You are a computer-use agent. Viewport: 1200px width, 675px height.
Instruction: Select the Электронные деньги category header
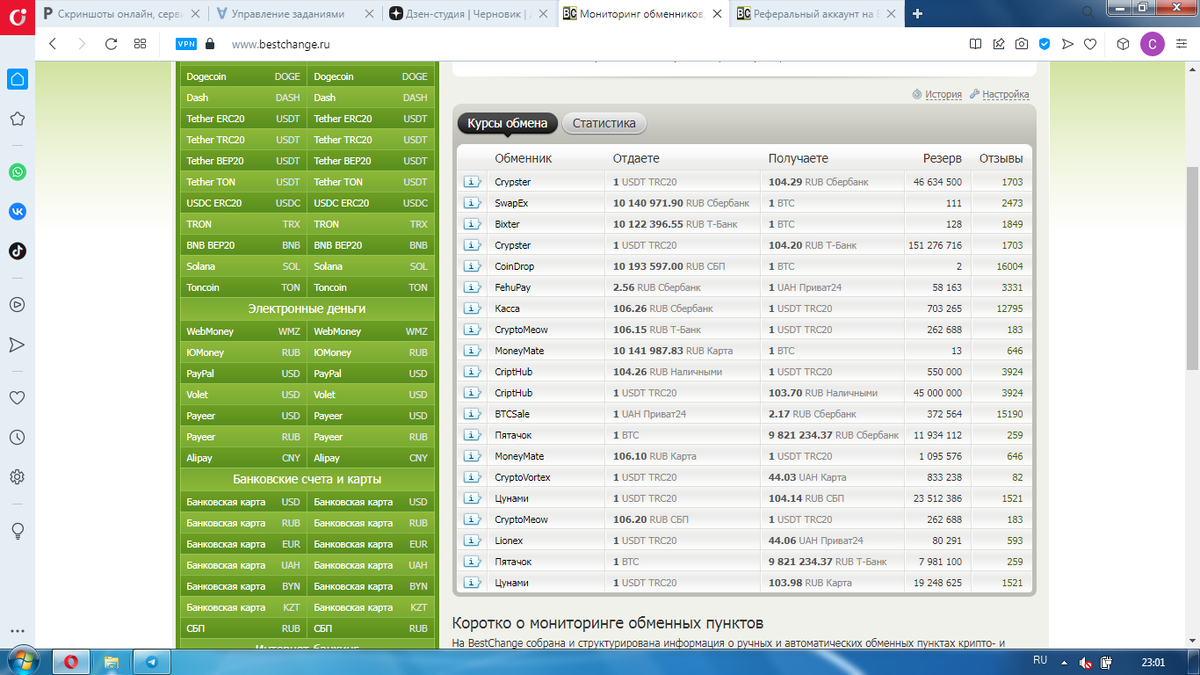tap(307, 309)
